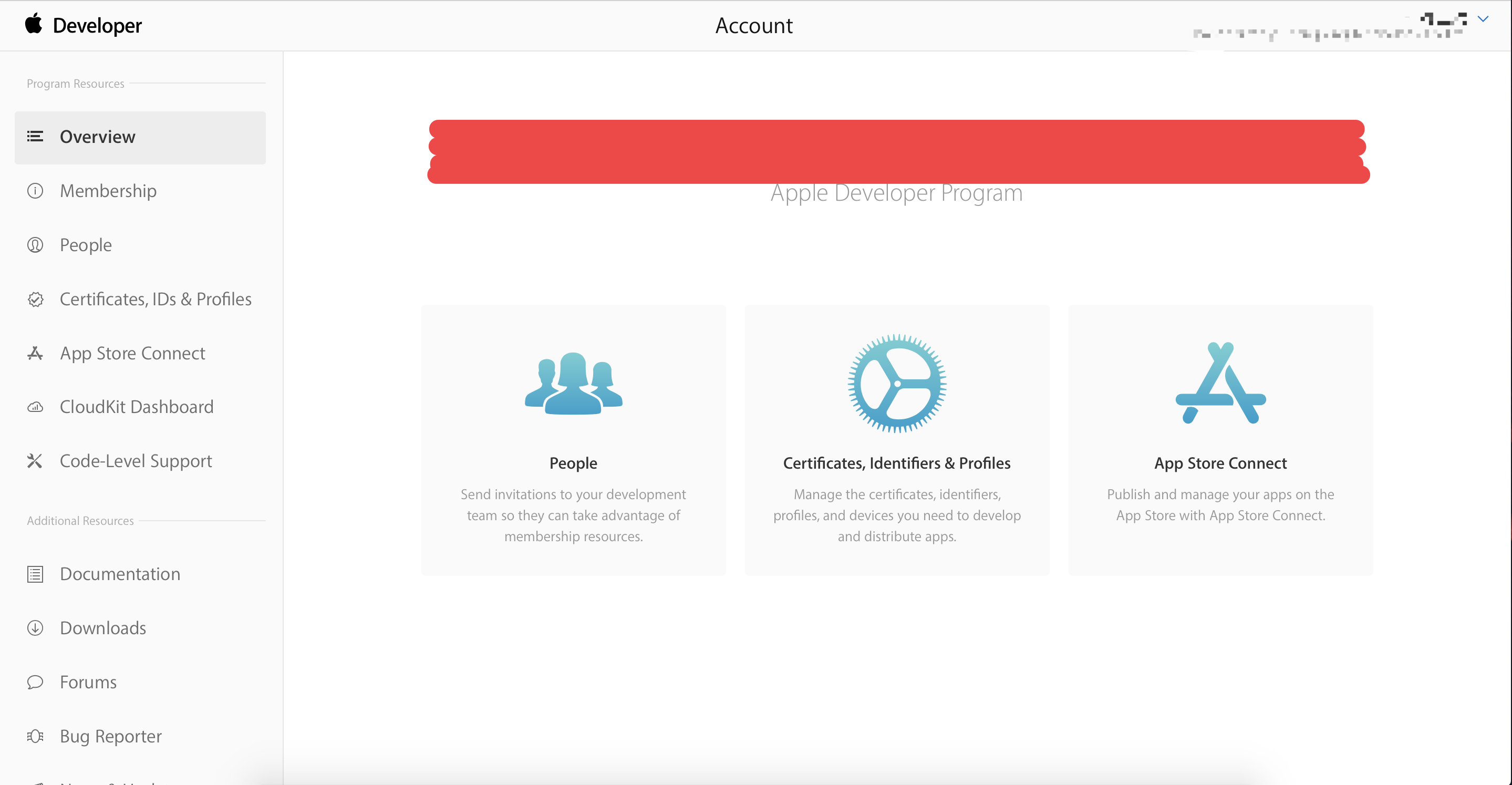Click the Apple logo icon
The height and width of the screenshot is (785, 1512).
click(x=34, y=24)
